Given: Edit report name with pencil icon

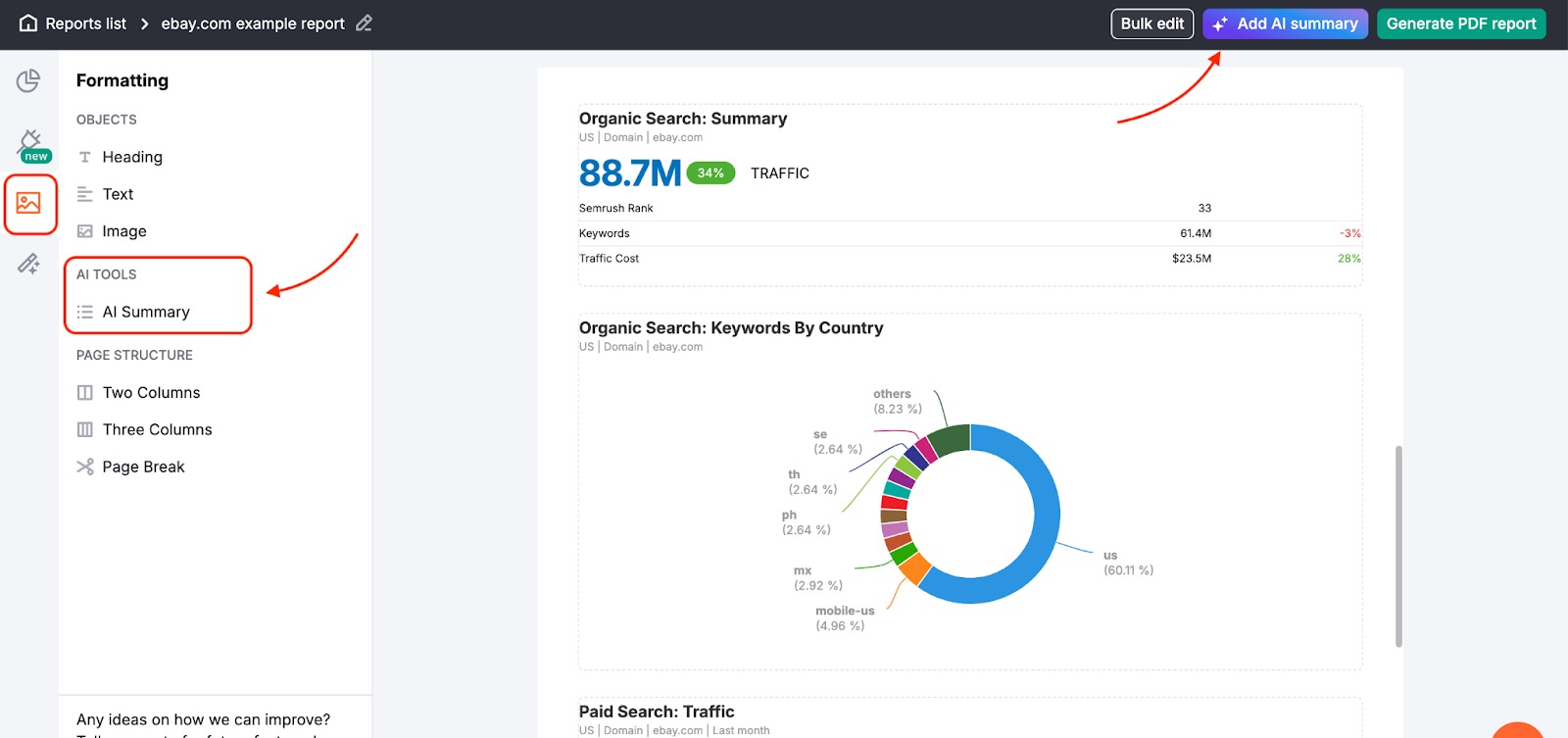Looking at the screenshot, I should (364, 24).
